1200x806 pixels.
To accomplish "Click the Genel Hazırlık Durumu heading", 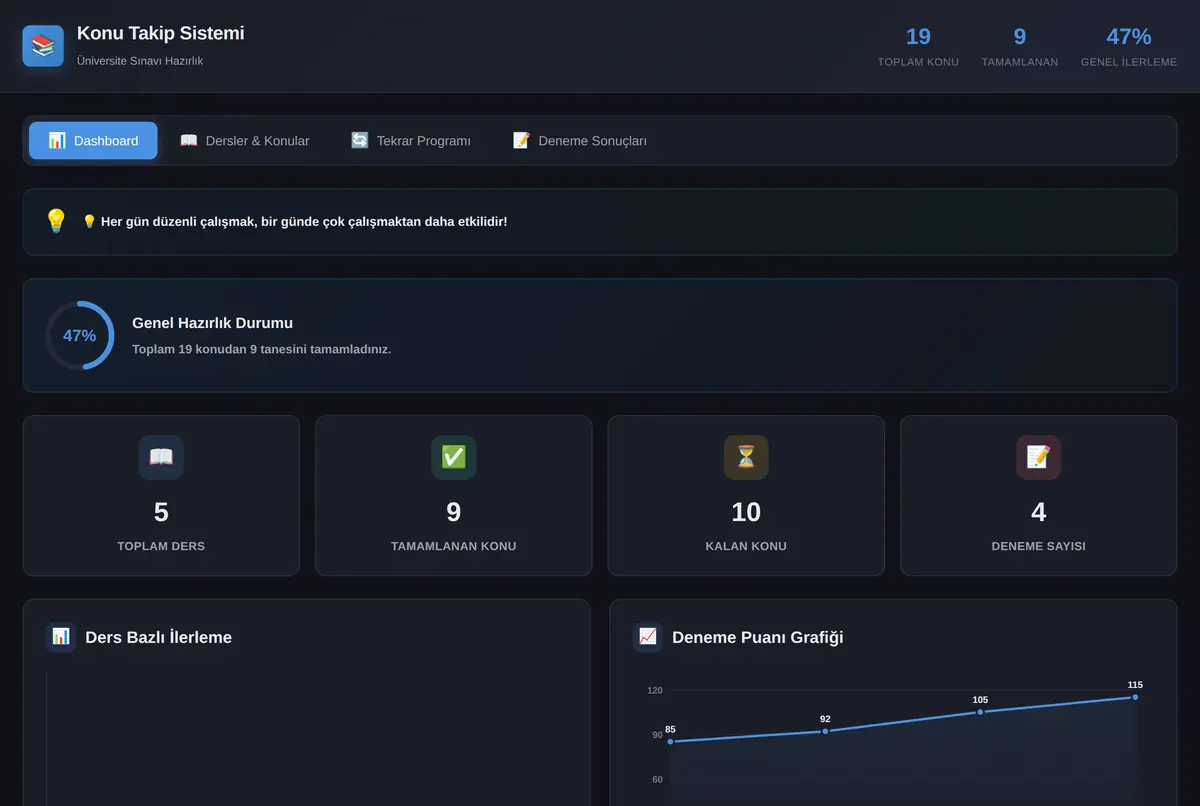I will click(213, 323).
